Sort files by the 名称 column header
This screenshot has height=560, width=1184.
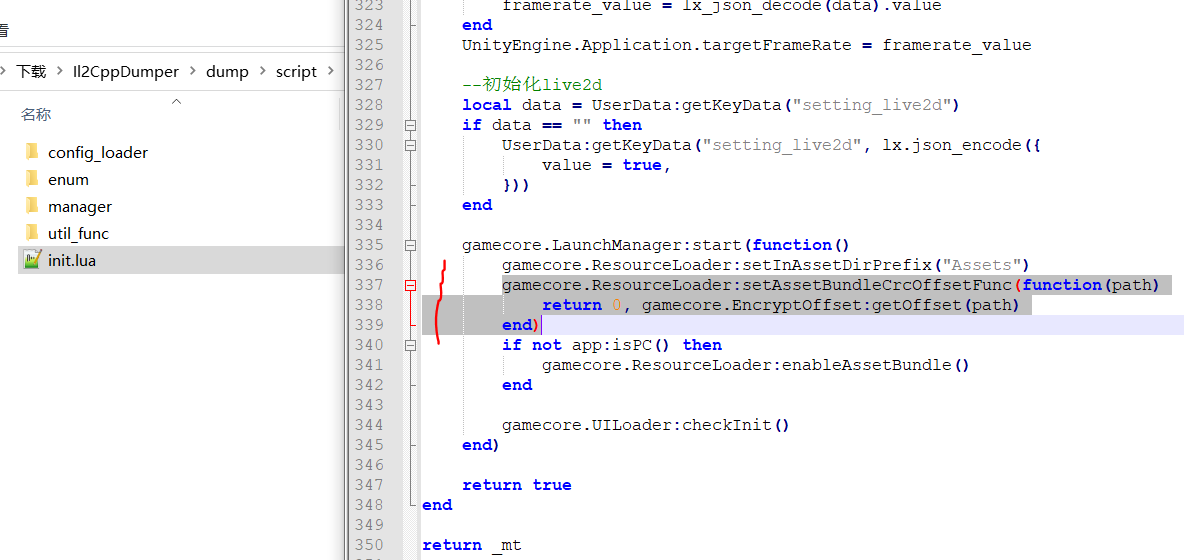36,115
